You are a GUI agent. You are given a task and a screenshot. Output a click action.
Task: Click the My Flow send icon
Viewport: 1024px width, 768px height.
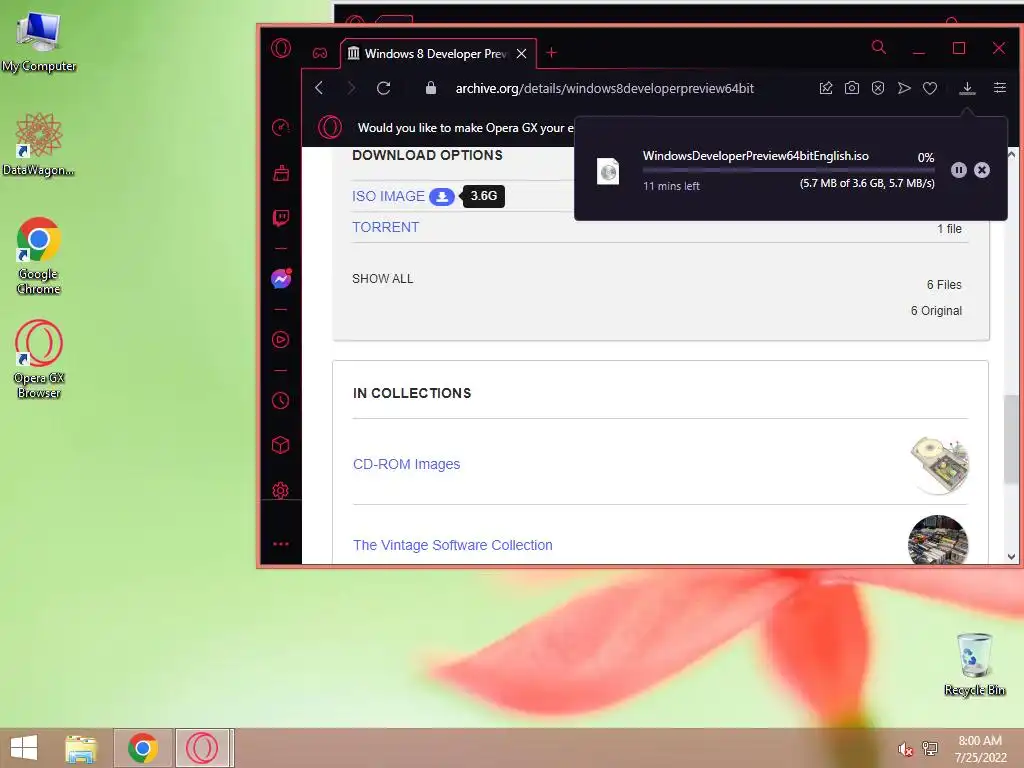(x=904, y=88)
